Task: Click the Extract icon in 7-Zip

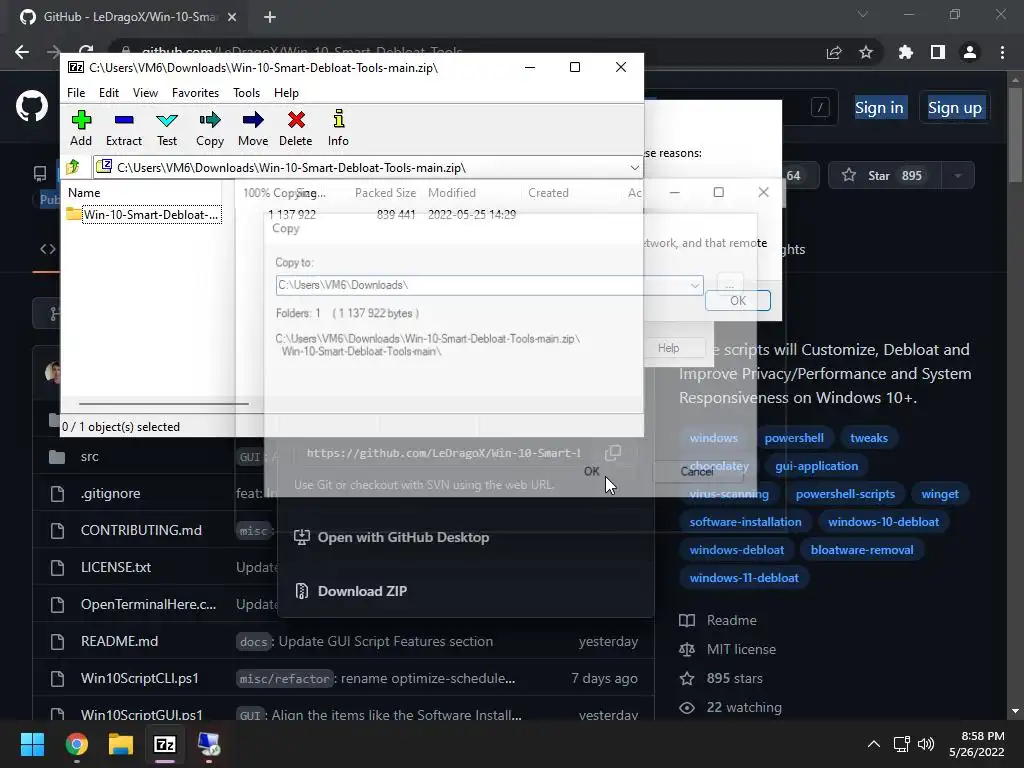Action: coord(123,128)
